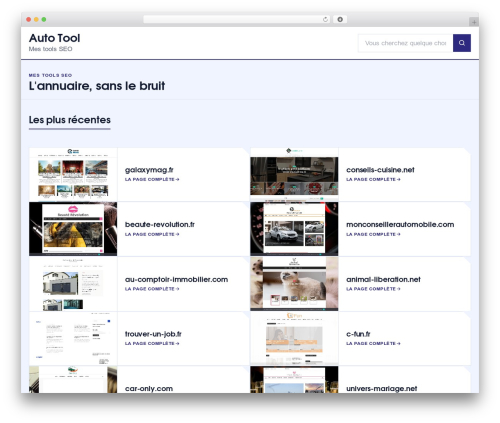
Task: Open animal-liberation.net listing title
Action: [383, 279]
